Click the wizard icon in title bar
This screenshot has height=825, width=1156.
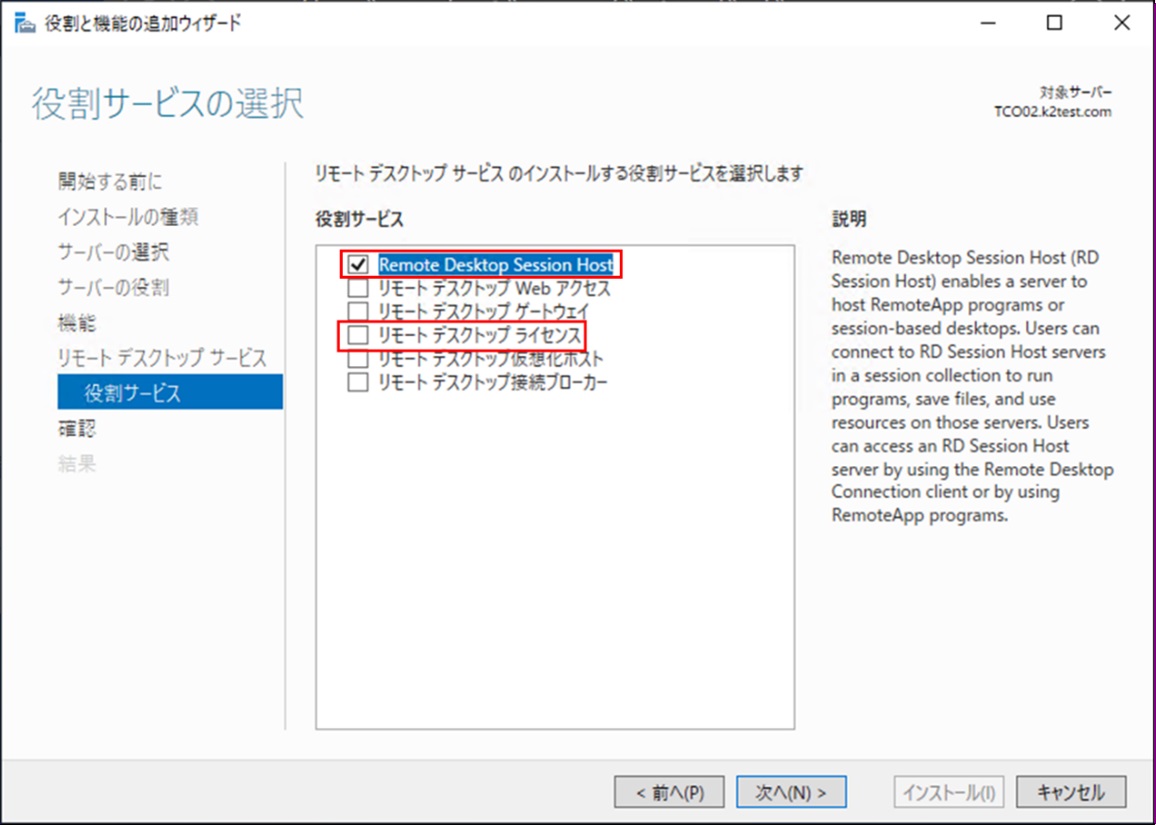point(24,23)
